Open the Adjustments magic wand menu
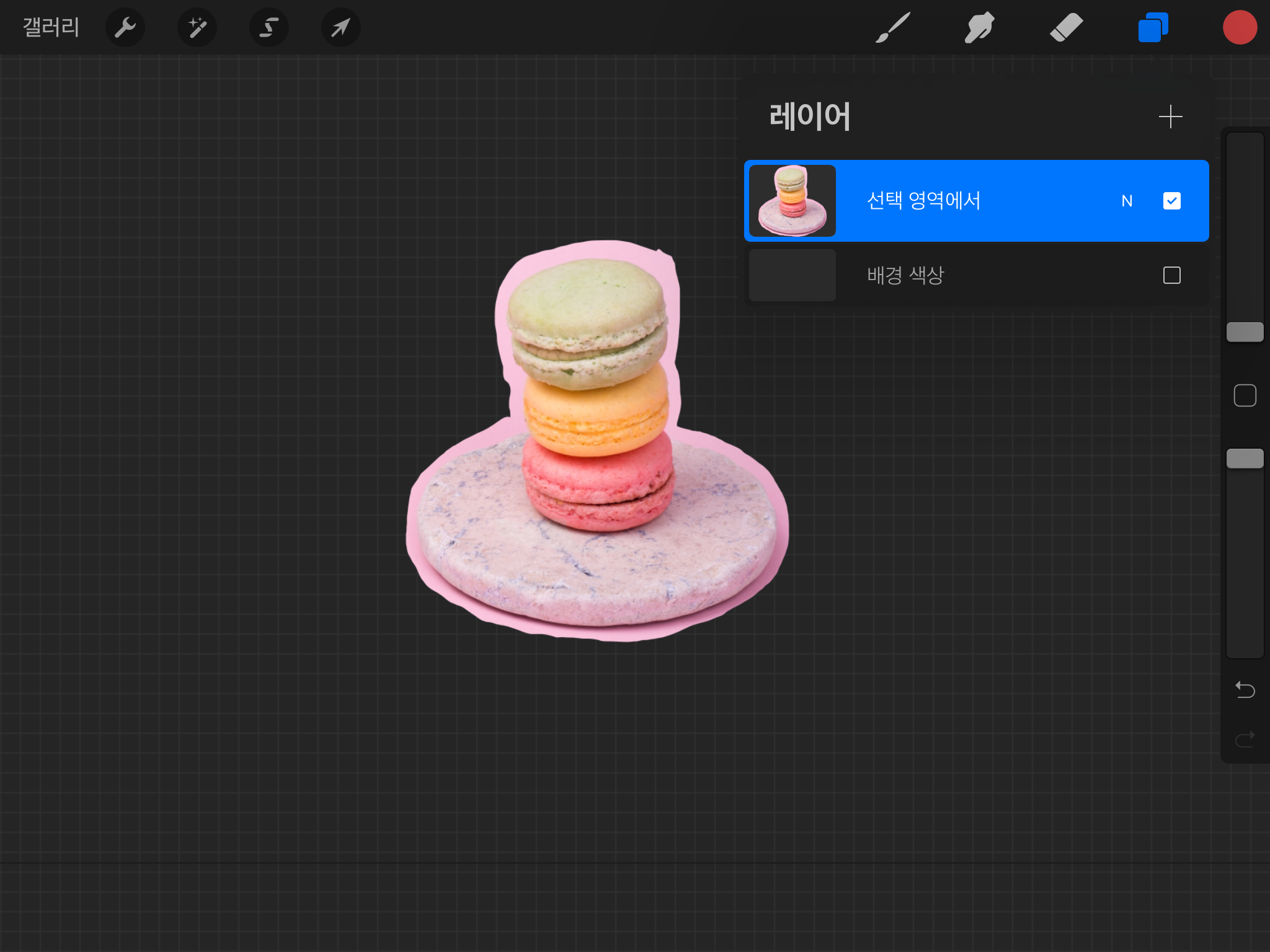1270x952 pixels. (x=197, y=28)
